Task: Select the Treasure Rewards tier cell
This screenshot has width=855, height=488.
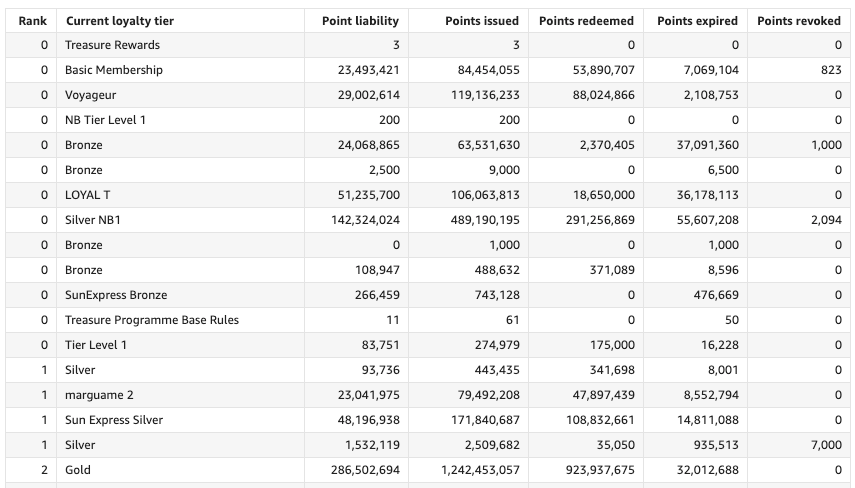Action: tap(112, 45)
